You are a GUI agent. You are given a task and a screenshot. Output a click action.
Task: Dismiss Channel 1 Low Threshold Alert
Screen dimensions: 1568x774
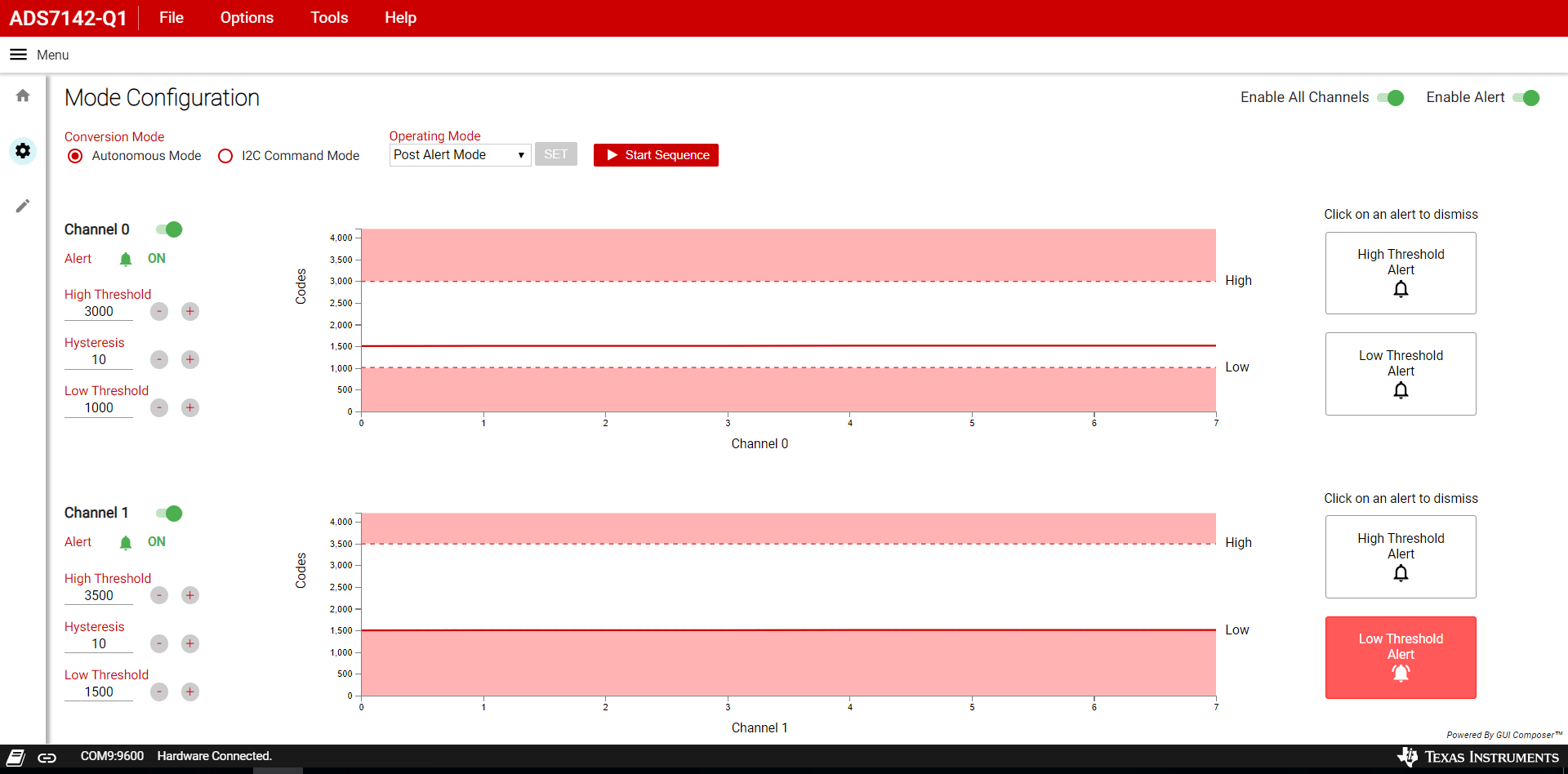tap(1400, 657)
